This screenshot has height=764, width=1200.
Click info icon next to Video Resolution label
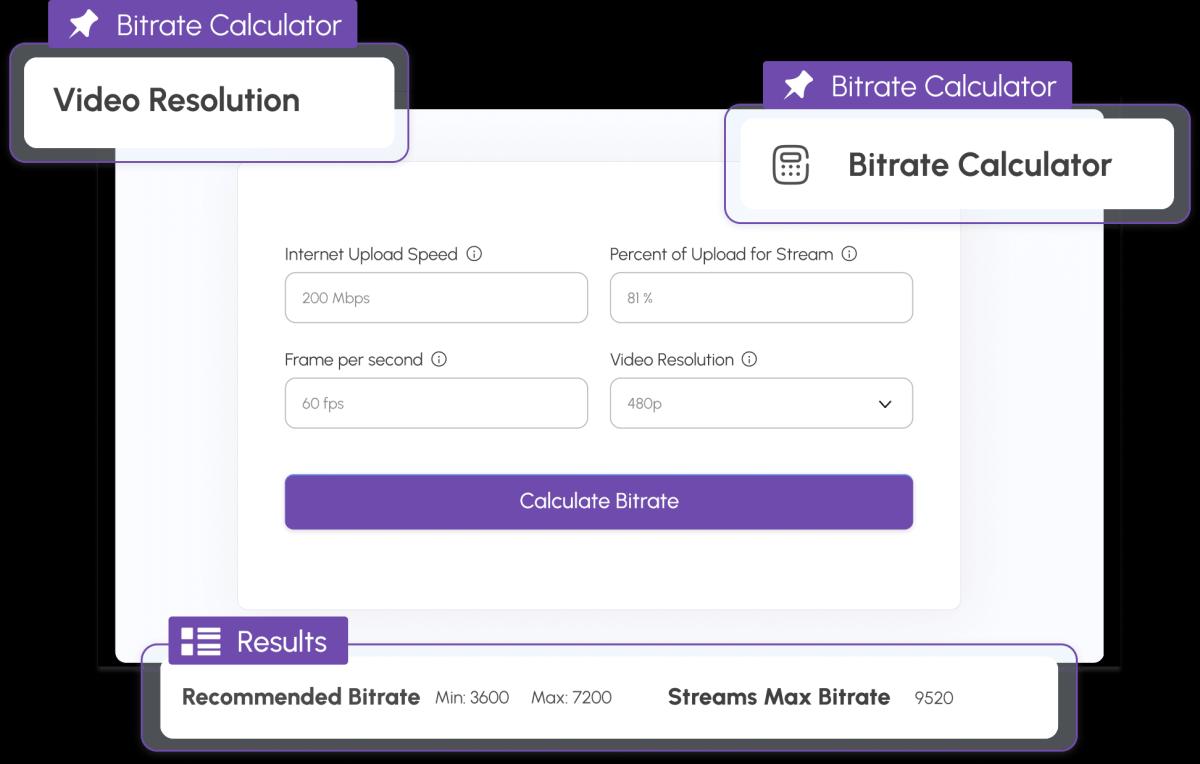(x=749, y=359)
